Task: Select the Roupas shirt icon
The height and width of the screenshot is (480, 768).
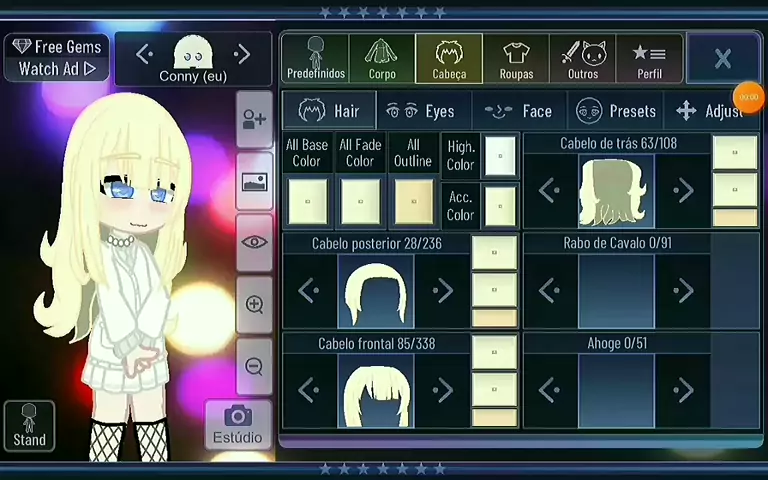Action: [x=516, y=59]
